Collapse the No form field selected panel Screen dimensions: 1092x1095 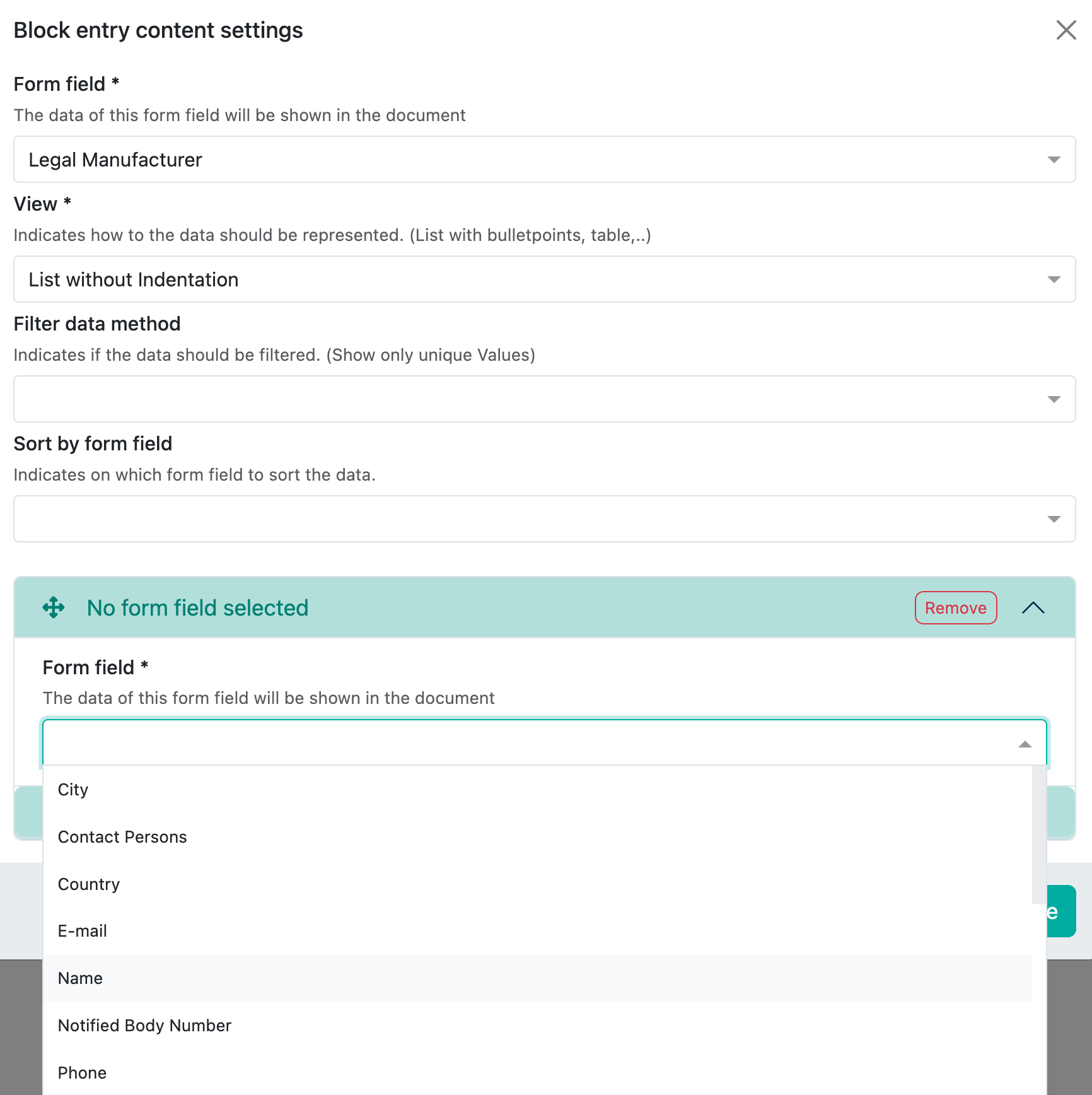1033,608
